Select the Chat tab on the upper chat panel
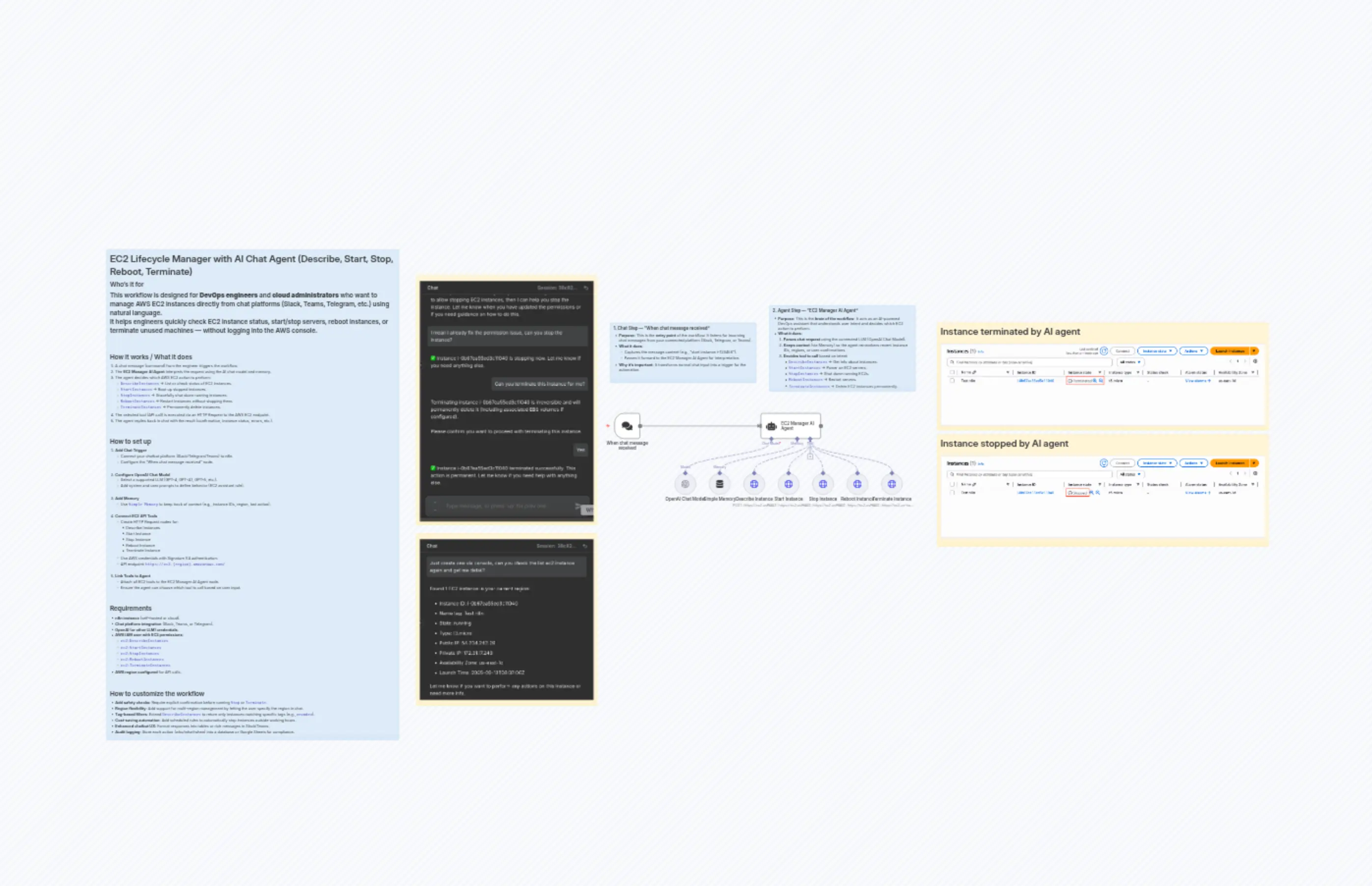The height and width of the screenshot is (886, 1372). (x=434, y=287)
